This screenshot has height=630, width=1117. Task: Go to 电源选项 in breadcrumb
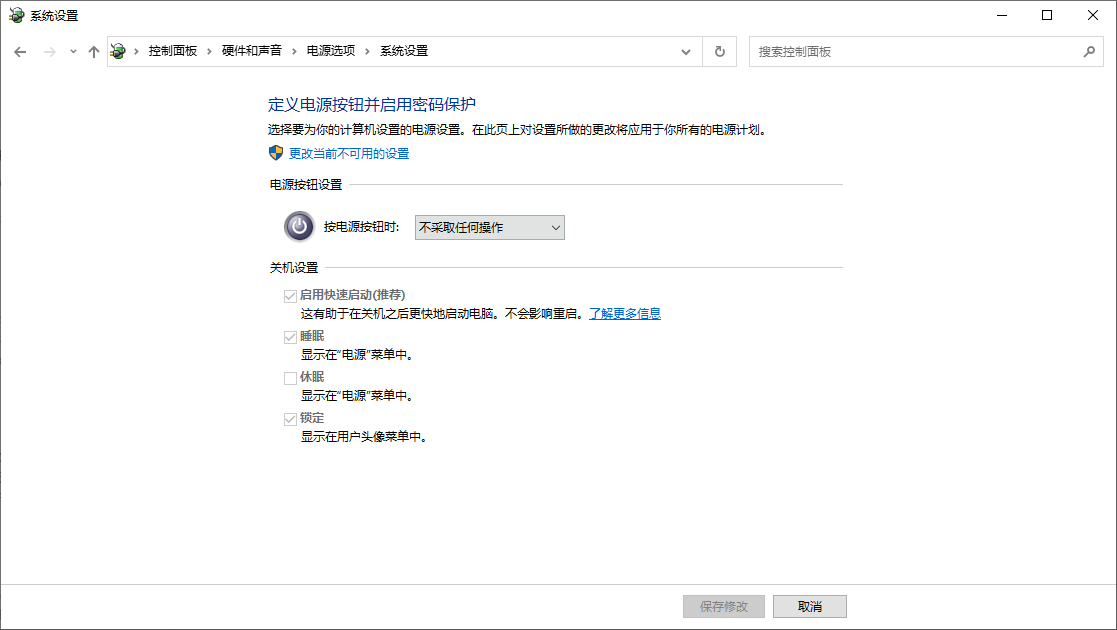(x=330, y=51)
